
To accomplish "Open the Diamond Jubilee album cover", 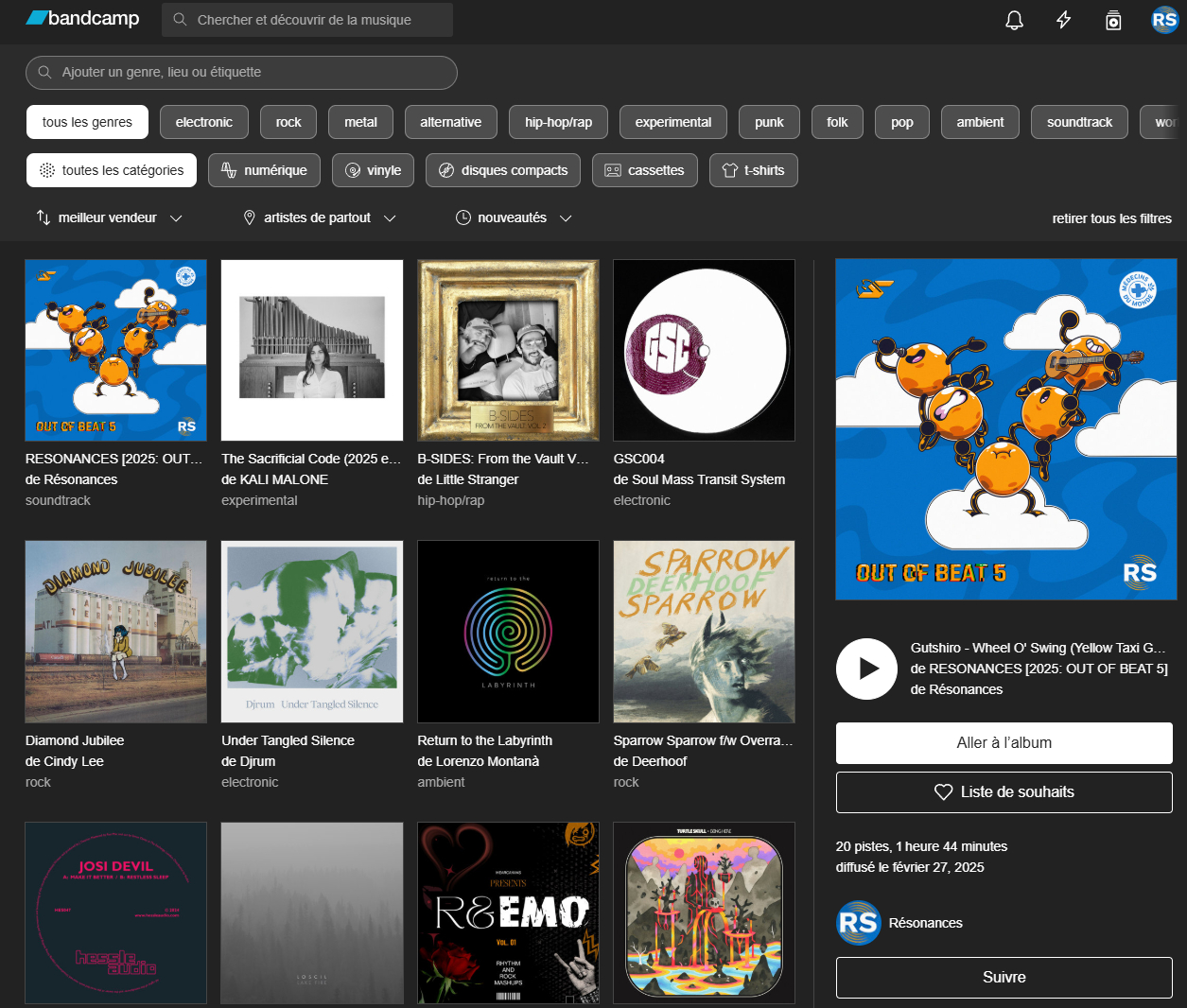I will tap(115, 632).
